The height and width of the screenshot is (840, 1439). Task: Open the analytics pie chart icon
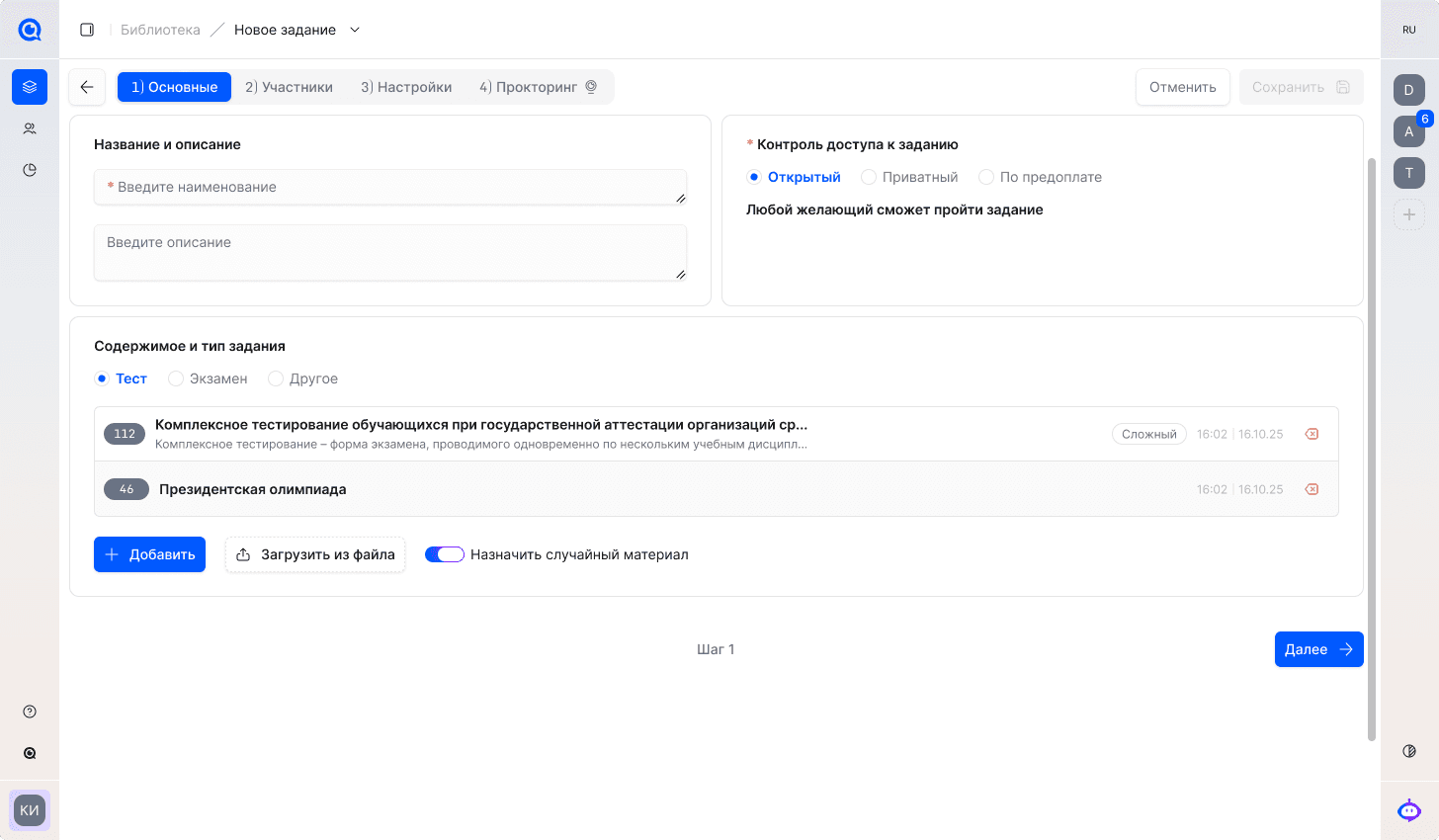click(30, 170)
